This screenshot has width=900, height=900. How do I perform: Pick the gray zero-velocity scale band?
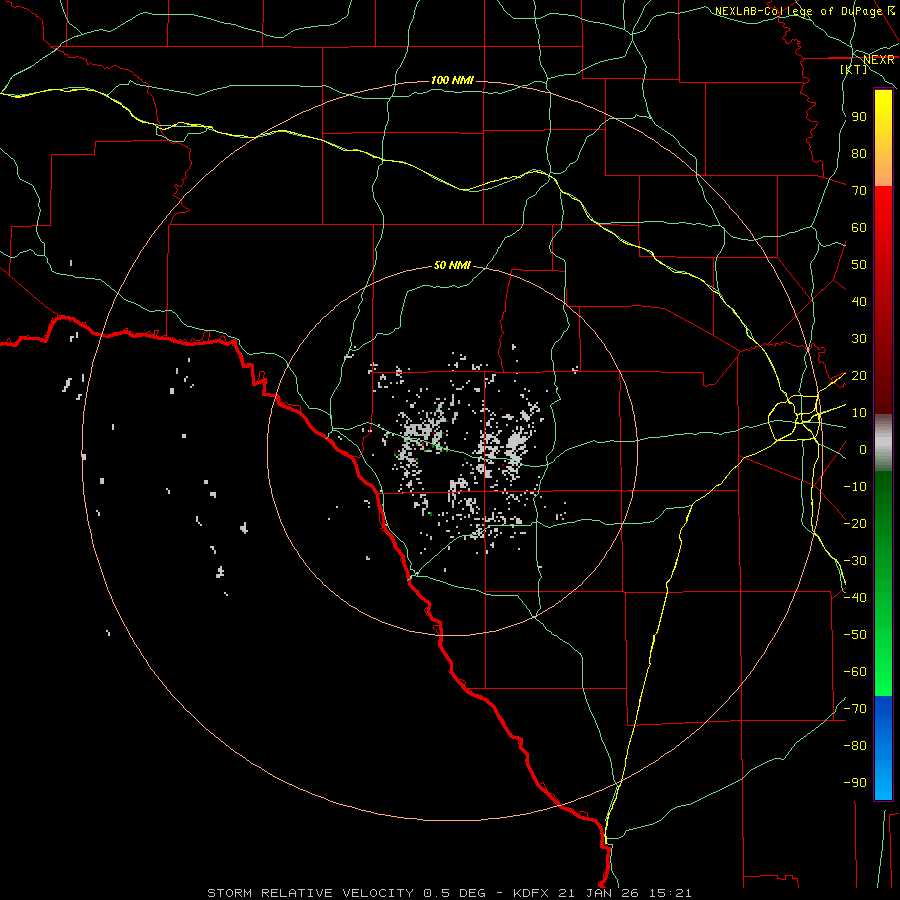883,443
